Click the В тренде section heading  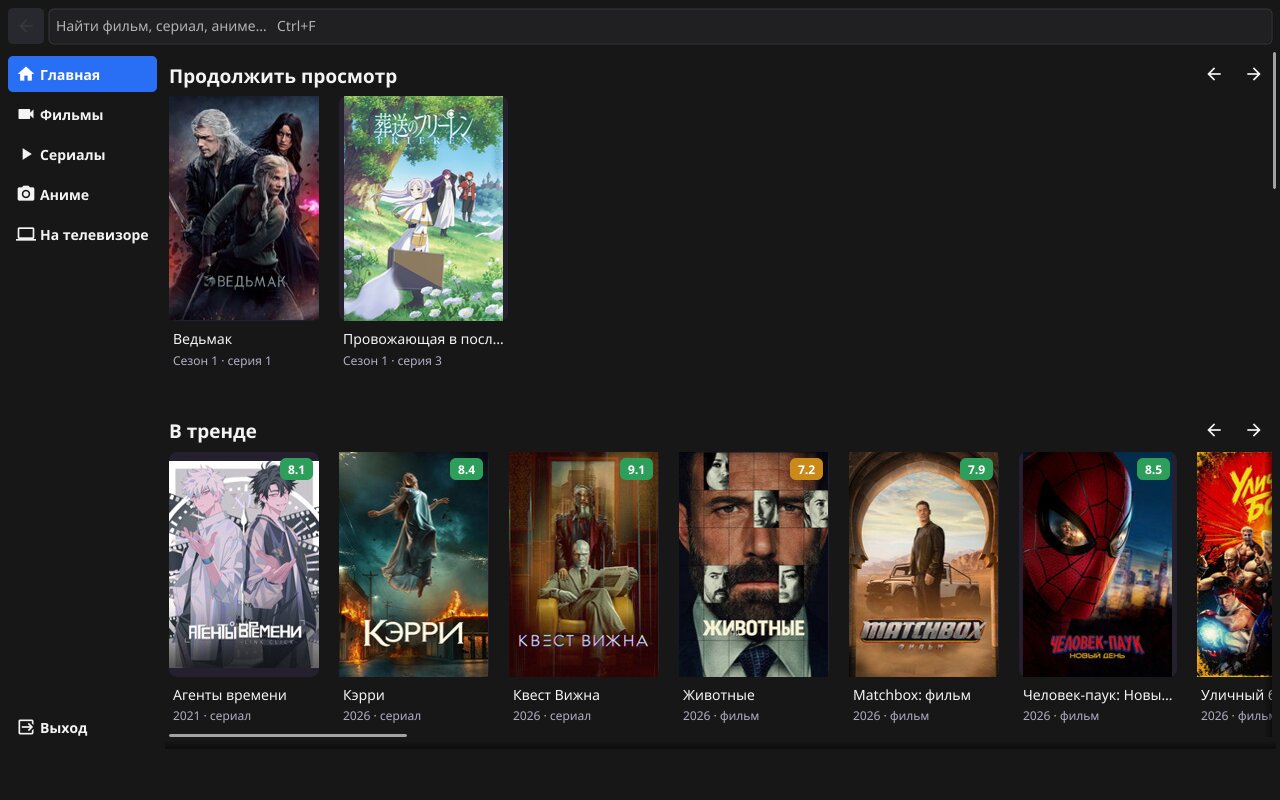[x=213, y=431]
